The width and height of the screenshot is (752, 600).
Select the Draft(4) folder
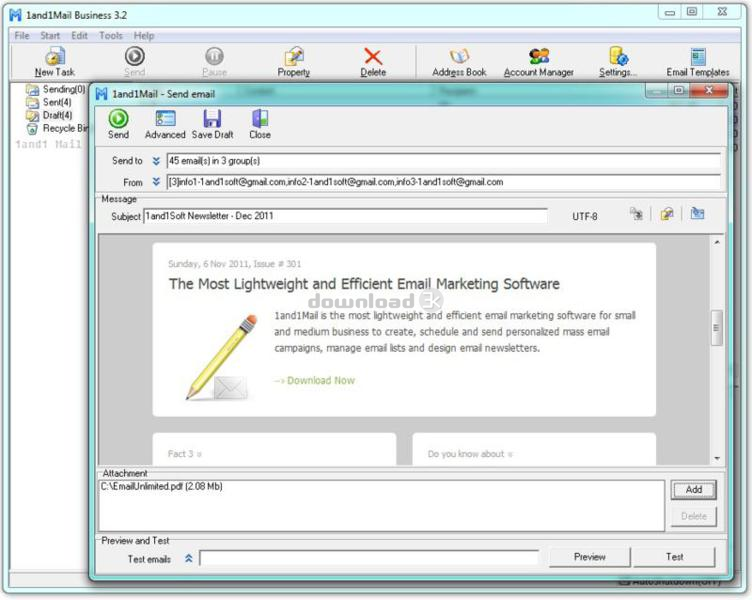[x=49, y=115]
